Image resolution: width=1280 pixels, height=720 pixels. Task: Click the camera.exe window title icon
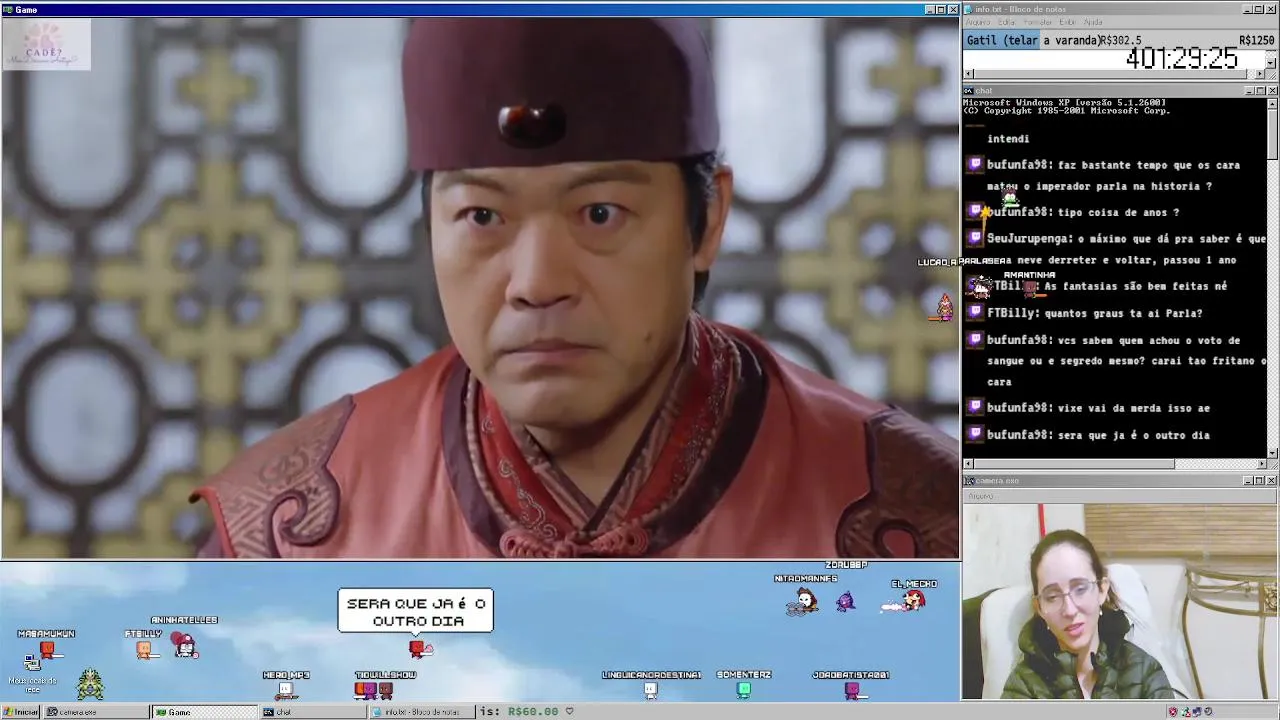[x=969, y=481]
